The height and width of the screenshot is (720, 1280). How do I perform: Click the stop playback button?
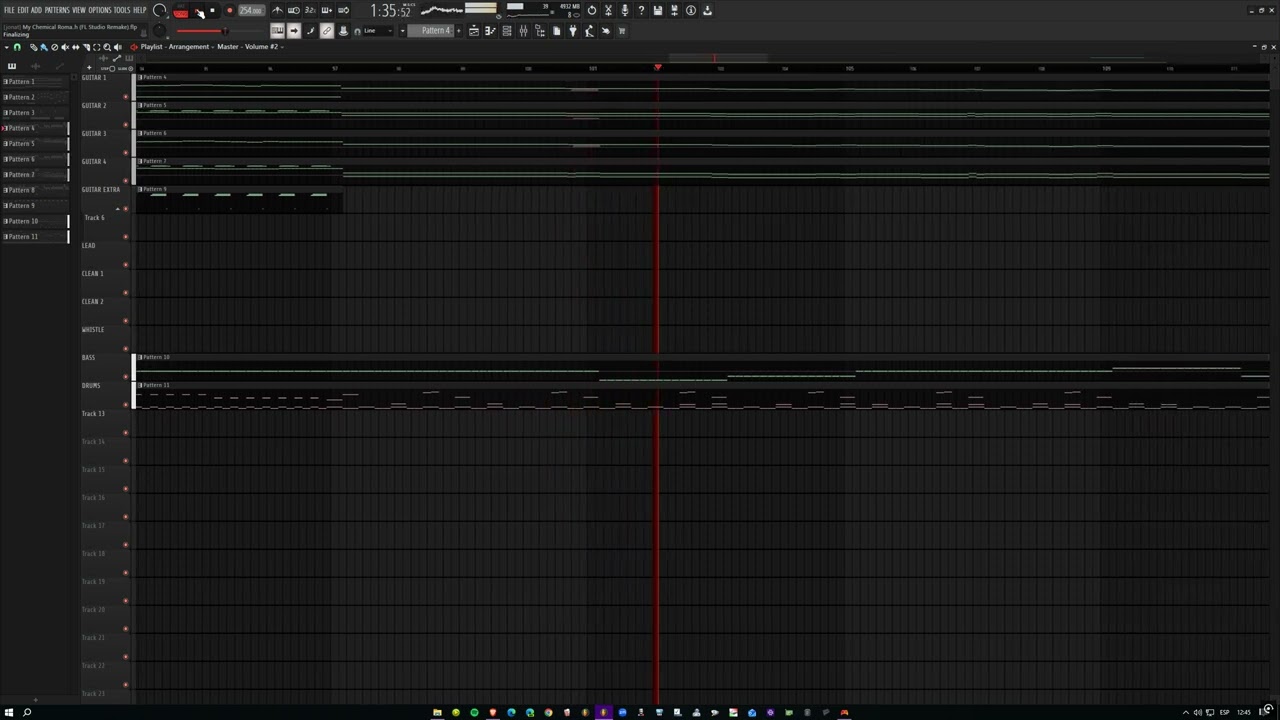click(x=212, y=11)
